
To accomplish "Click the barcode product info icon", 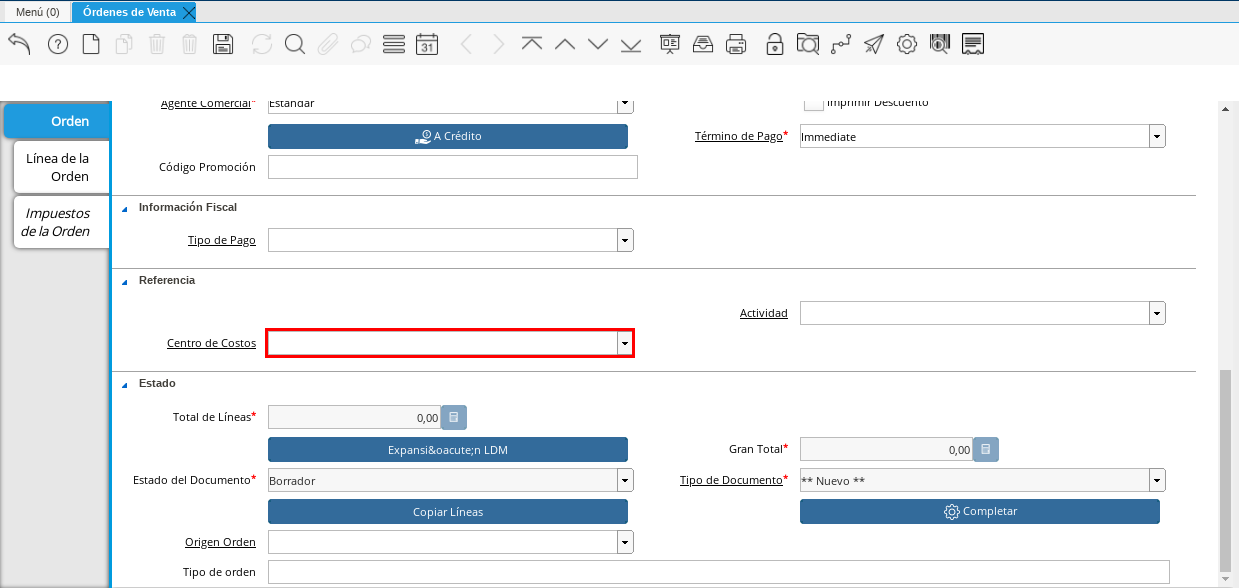I will (x=939, y=44).
